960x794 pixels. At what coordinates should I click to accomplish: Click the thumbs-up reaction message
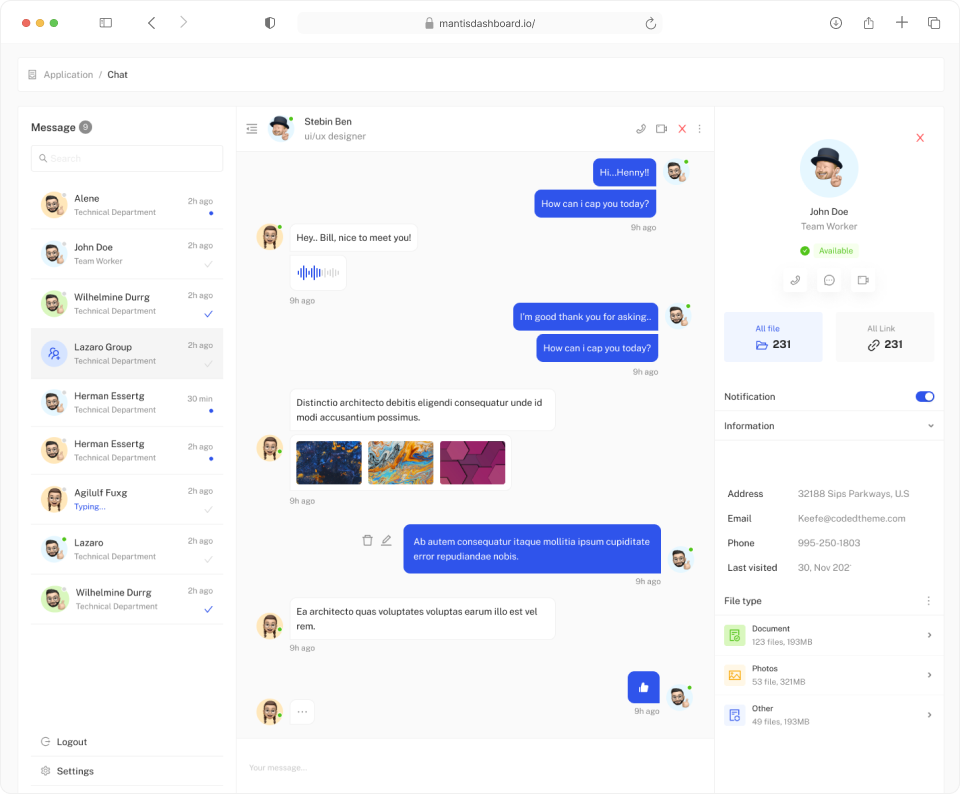(643, 687)
